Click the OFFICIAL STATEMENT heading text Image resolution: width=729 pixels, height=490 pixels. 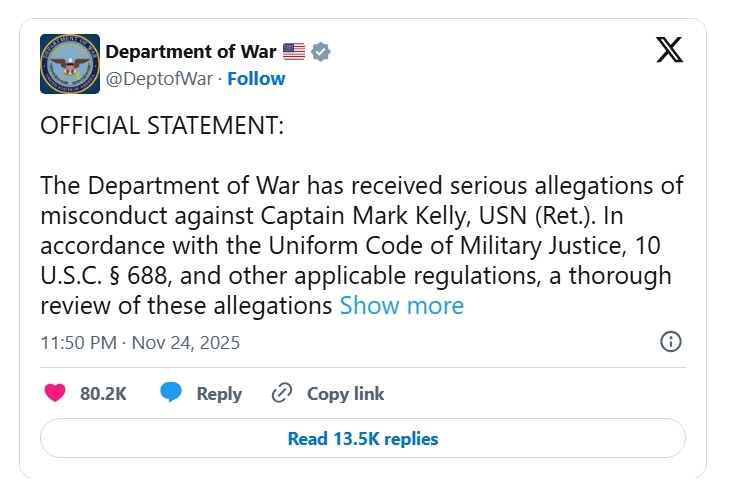click(x=162, y=126)
